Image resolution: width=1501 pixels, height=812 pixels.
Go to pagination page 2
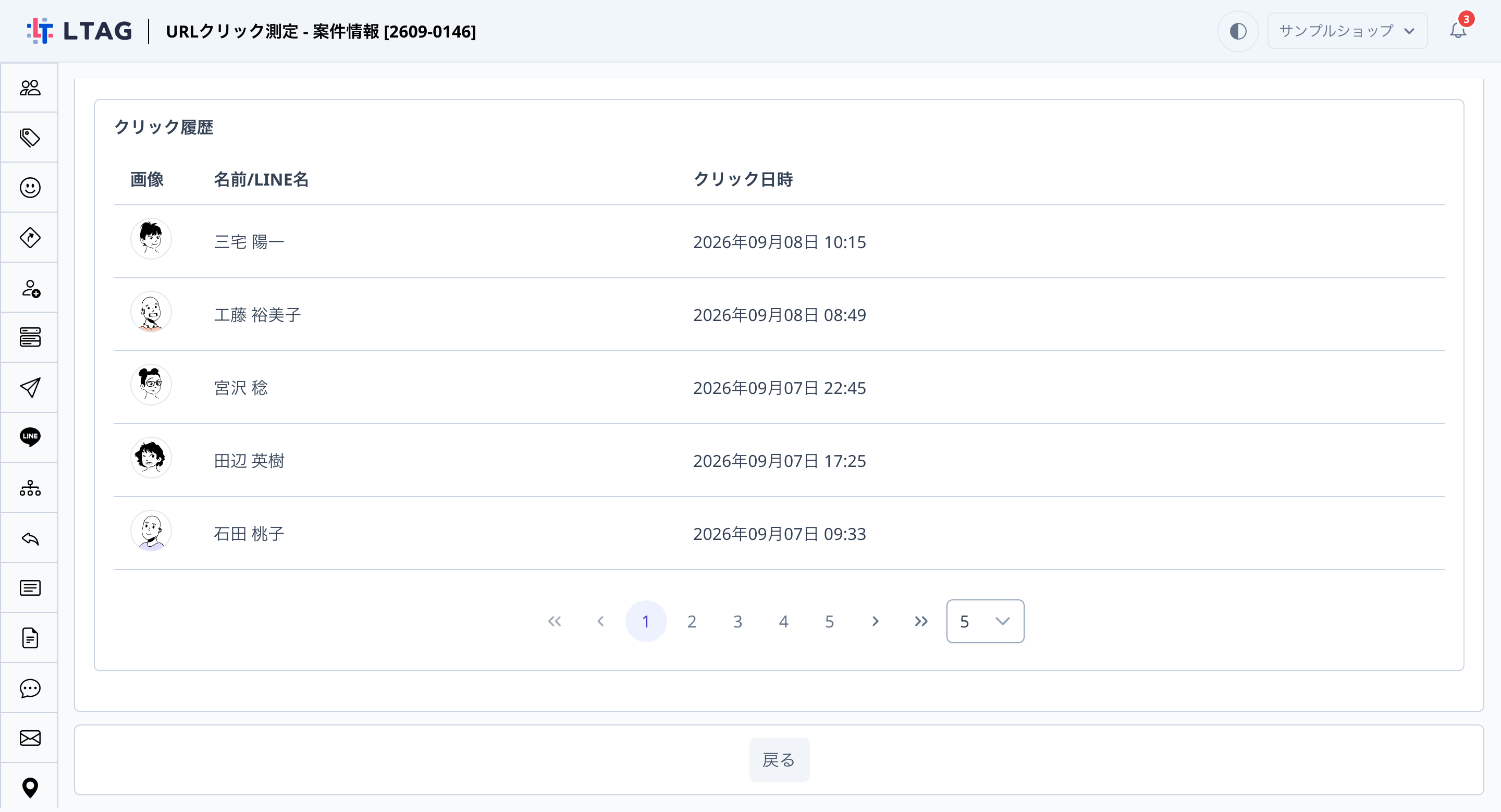(692, 621)
